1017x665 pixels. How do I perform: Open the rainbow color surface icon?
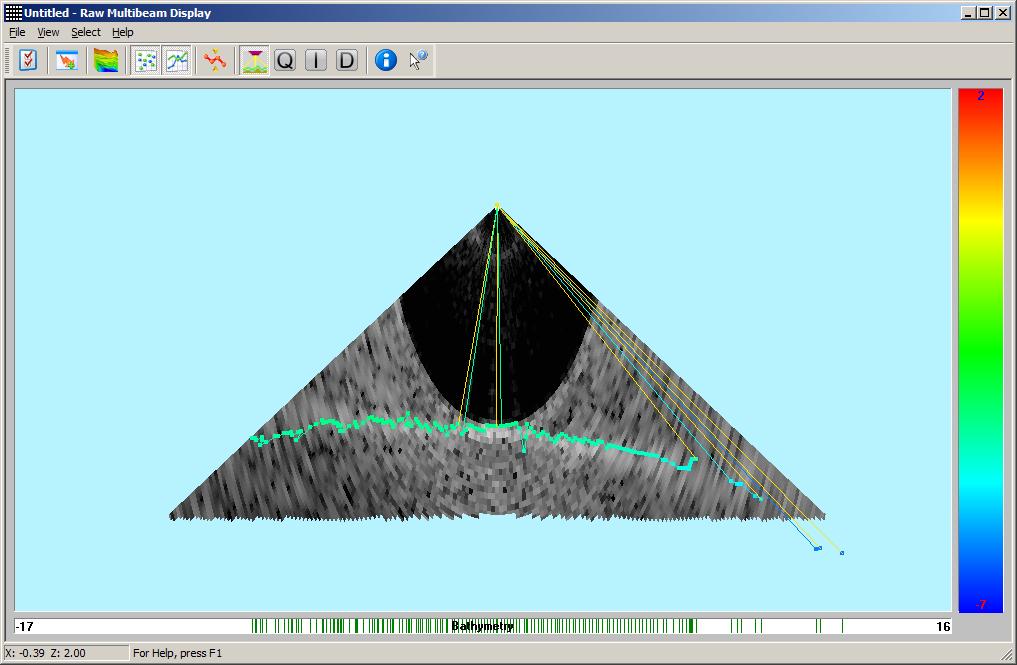[x=106, y=61]
